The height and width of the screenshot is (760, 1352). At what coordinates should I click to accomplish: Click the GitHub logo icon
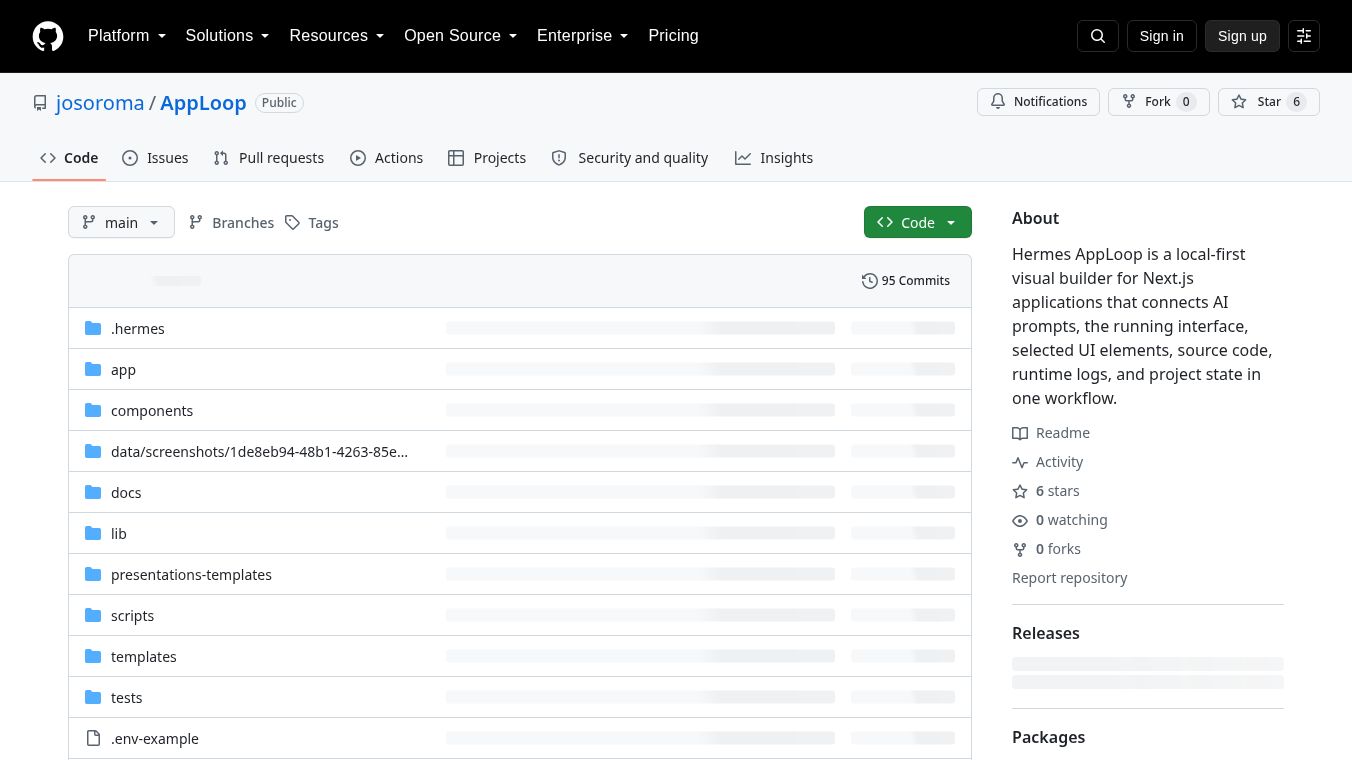(48, 36)
